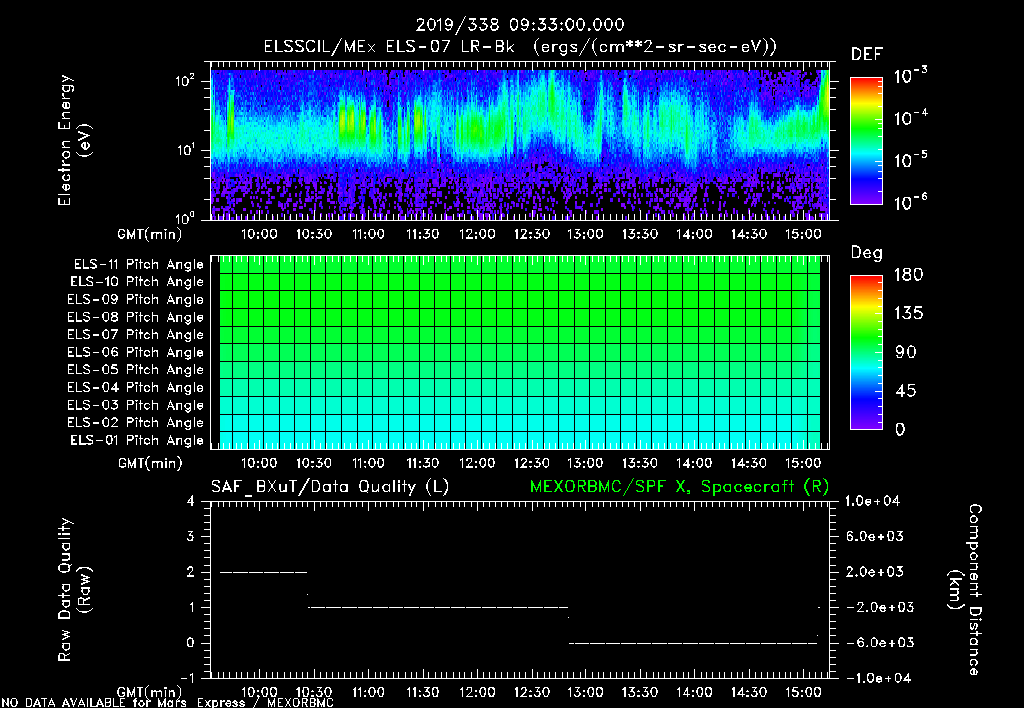This screenshot has width=1024, height=708.
Task: Click the 10^0 electron energy axis label
Action: [x=185, y=218]
